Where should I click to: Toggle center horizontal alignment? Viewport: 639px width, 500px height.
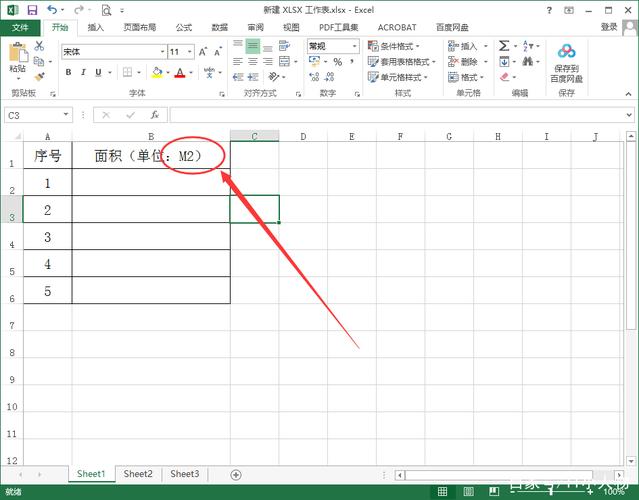[x=253, y=62]
